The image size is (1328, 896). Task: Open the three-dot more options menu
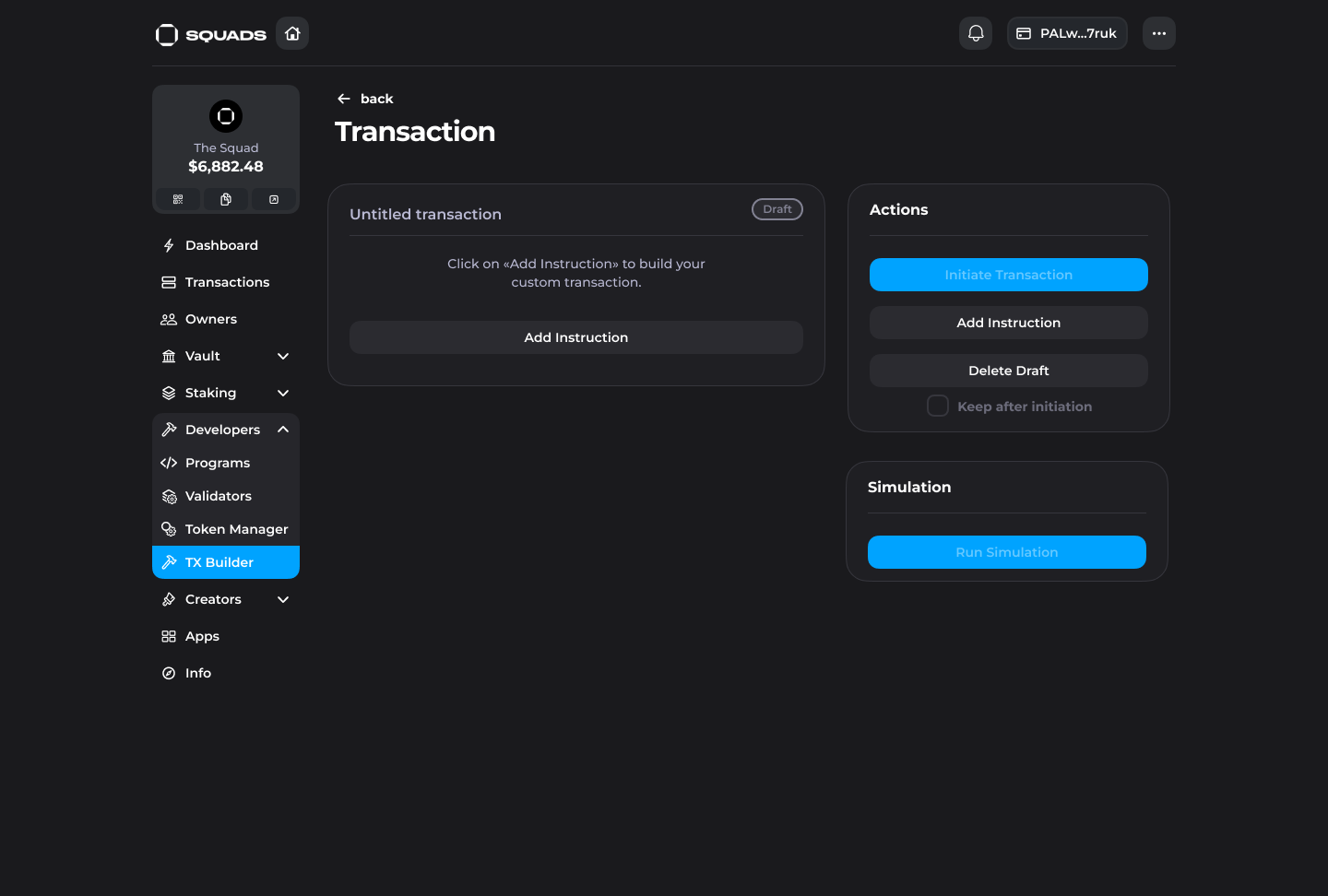pos(1158,33)
